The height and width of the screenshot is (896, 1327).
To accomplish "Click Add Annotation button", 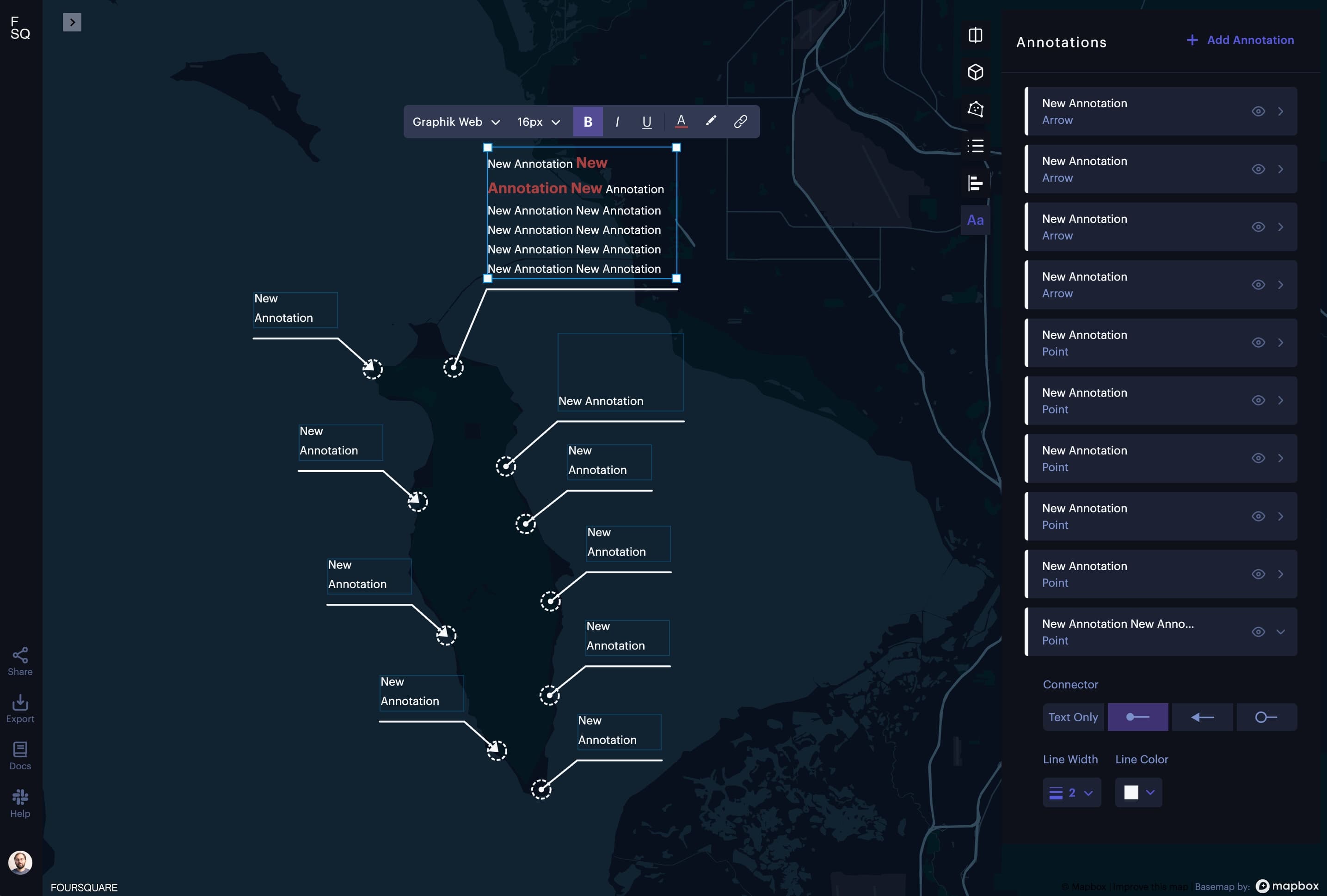I will click(1240, 40).
